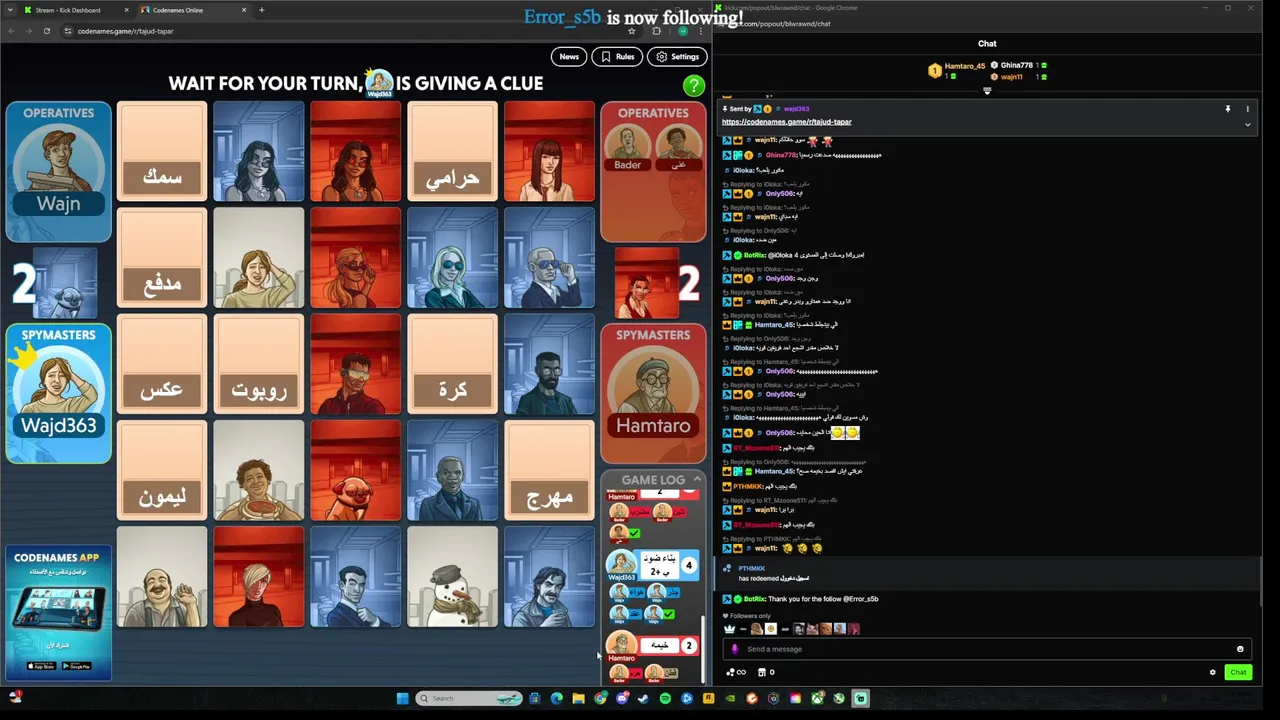Image resolution: width=1280 pixels, height=720 pixels.
Task: Select the word card حرامي
Action: click(x=452, y=151)
